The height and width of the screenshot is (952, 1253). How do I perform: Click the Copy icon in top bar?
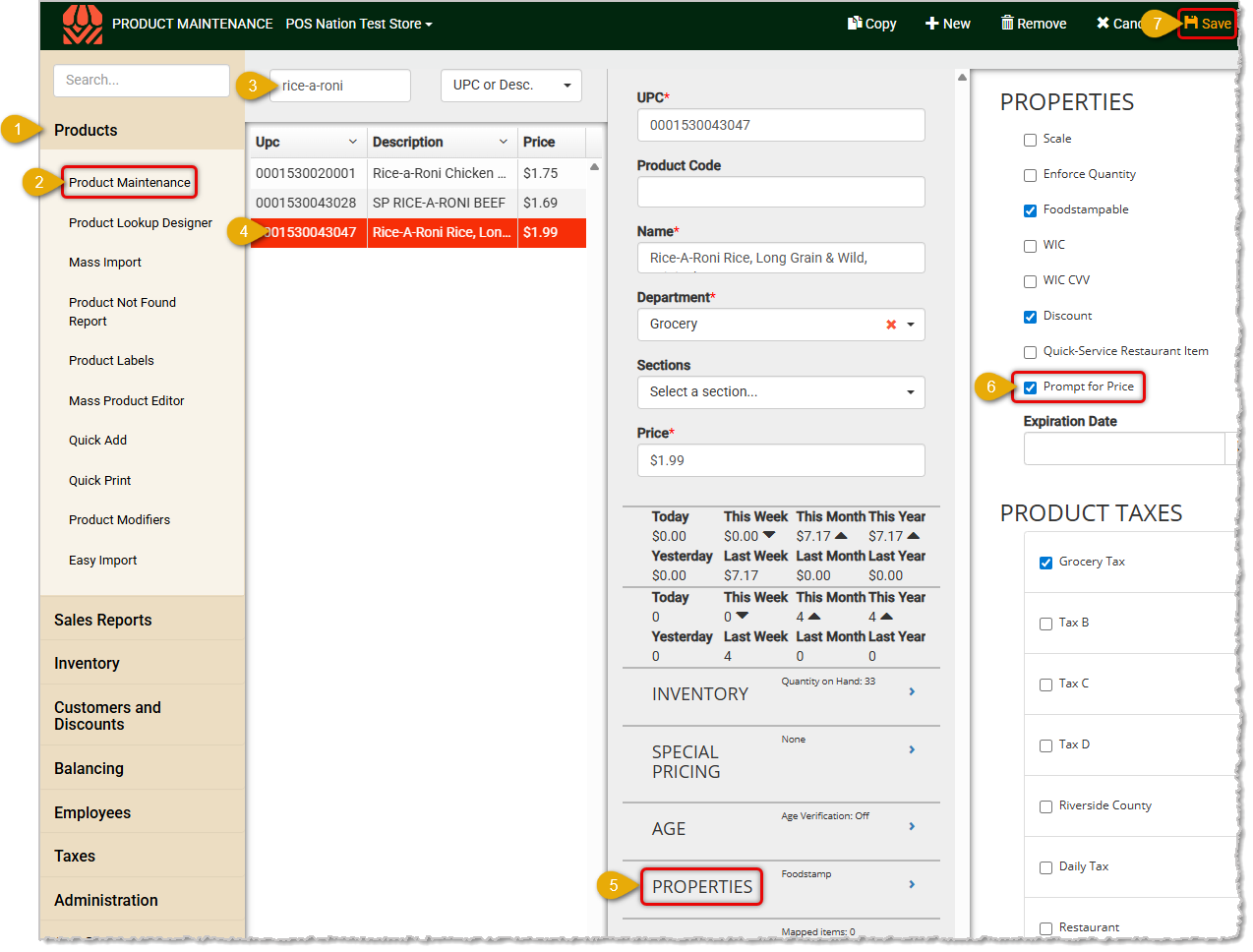(x=855, y=24)
